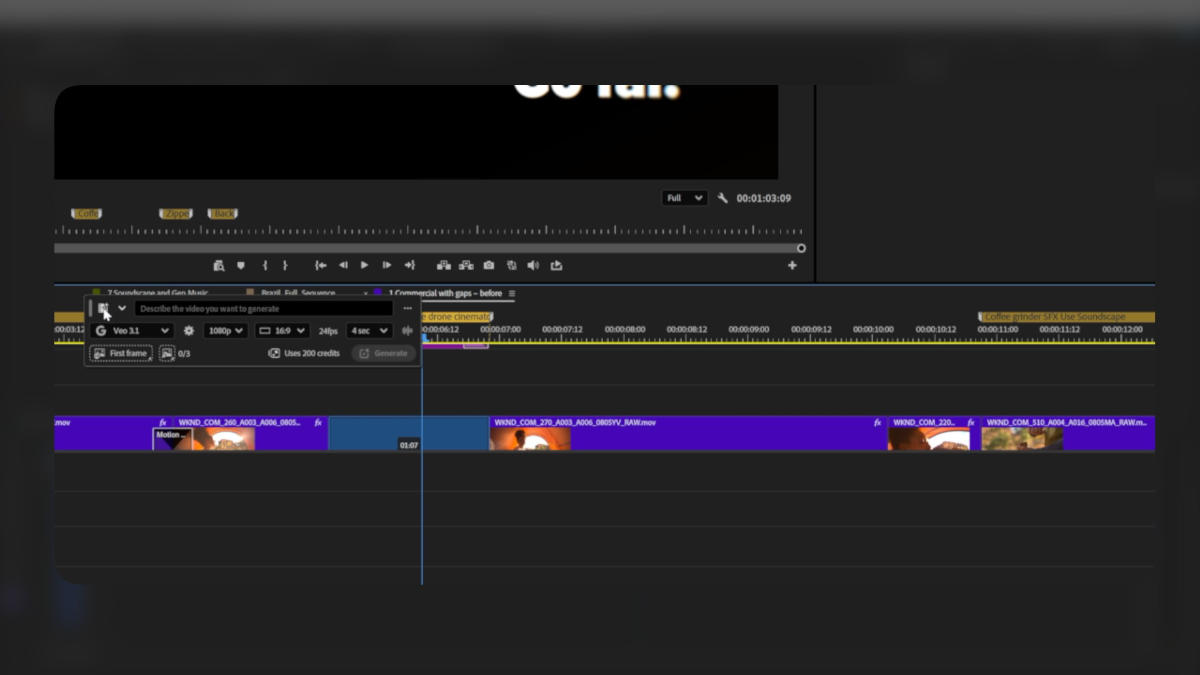
Task: Open the Veo 3.1 model dropdown
Action: [x=132, y=330]
